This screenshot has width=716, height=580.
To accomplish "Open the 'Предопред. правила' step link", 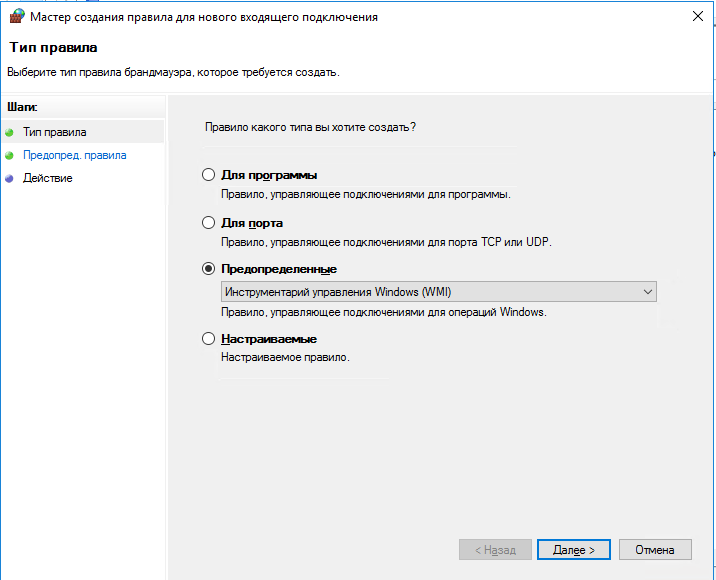I will click(x=74, y=156).
